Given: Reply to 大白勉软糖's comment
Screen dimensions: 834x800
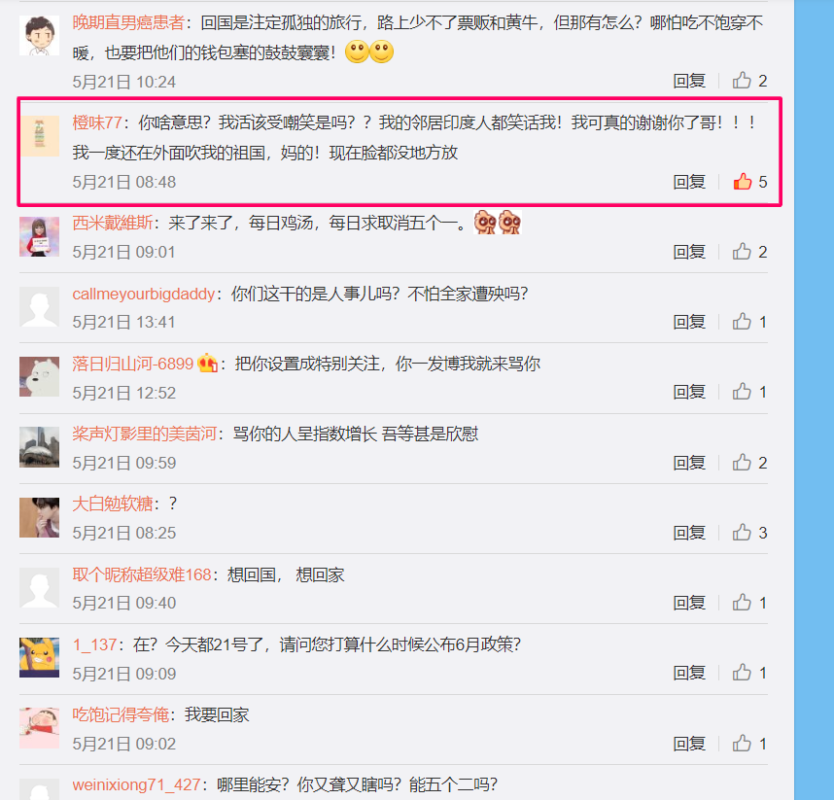Looking at the screenshot, I should (x=689, y=533).
